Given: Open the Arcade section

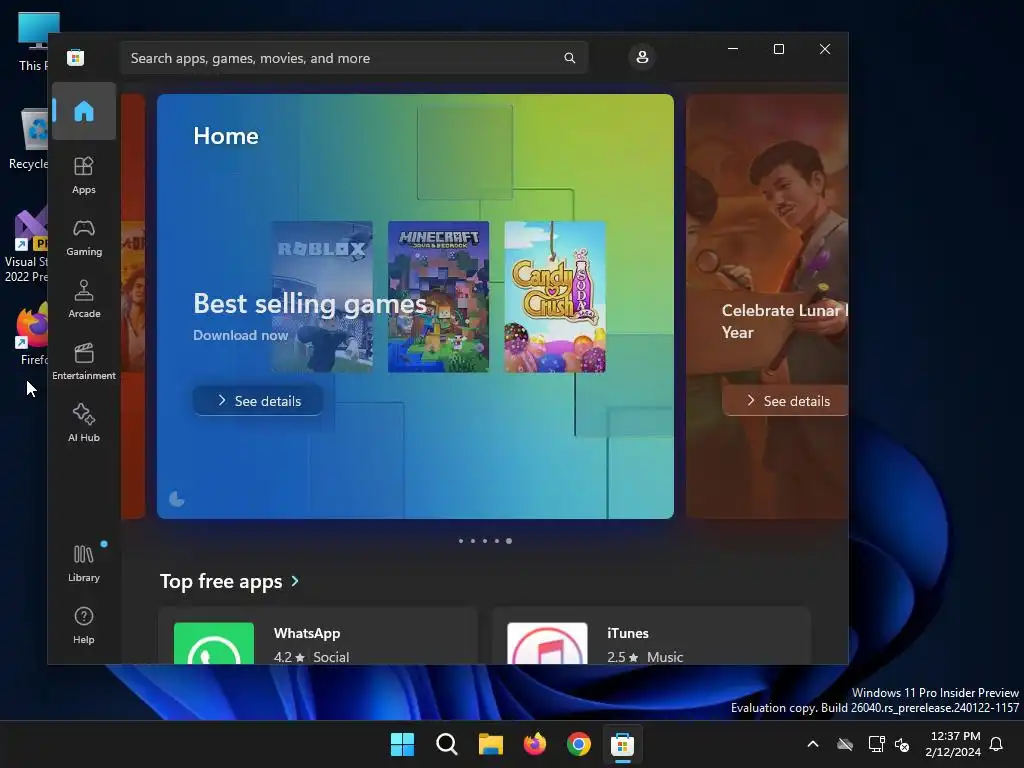Looking at the screenshot, I should [x=84, y=299].
